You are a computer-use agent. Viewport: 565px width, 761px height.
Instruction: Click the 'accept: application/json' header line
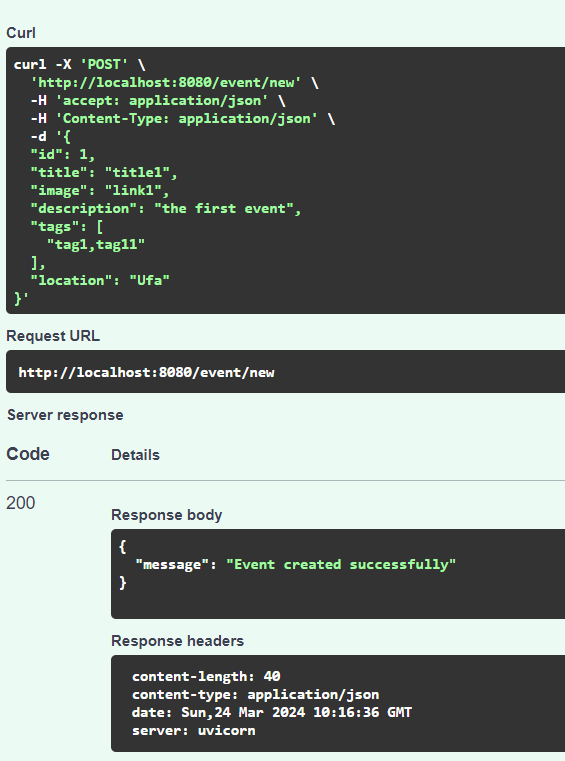tap(158, 100)
